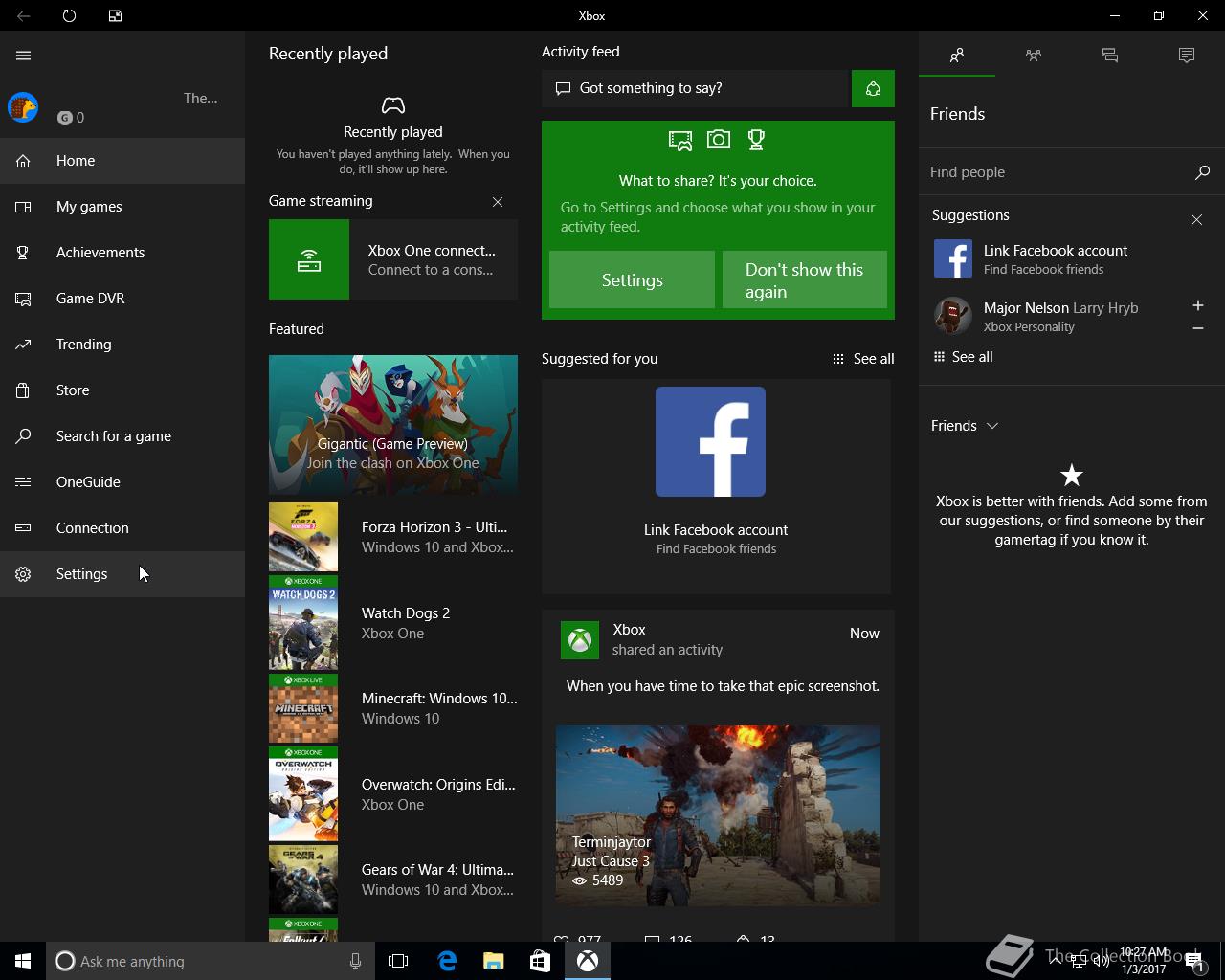The height and width of the screenshot is (980, 1225).
Task: Click the Xbox logo avatar in activity post
Action: click(580, 640)
